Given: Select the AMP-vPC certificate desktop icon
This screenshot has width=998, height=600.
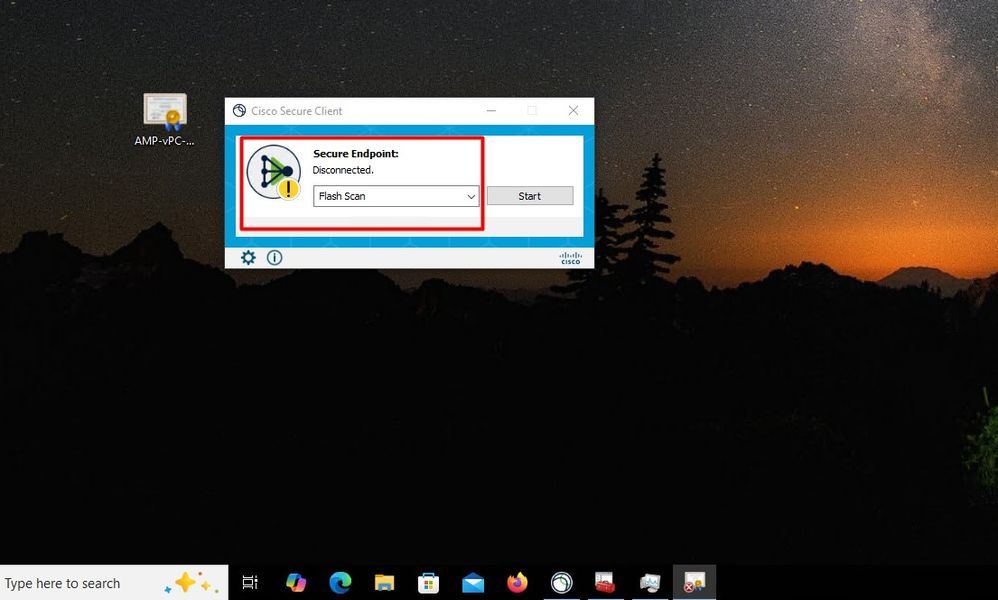Looking at the screenshot, I should click(165, 120).
